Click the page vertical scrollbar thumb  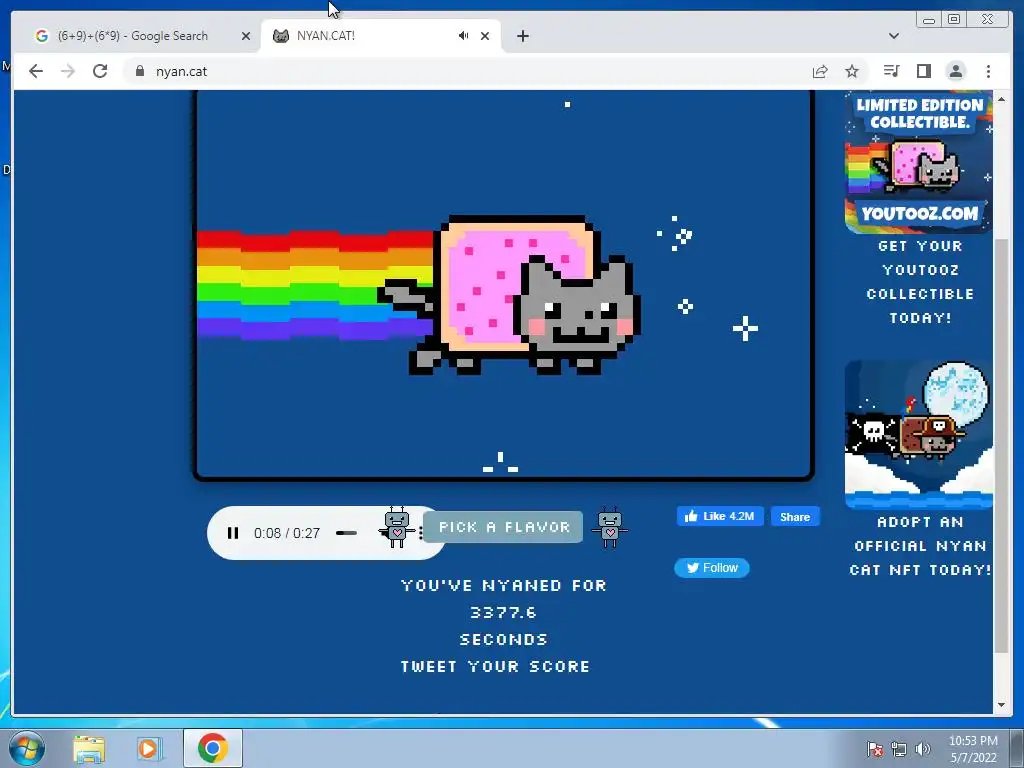click(1001, 445)
